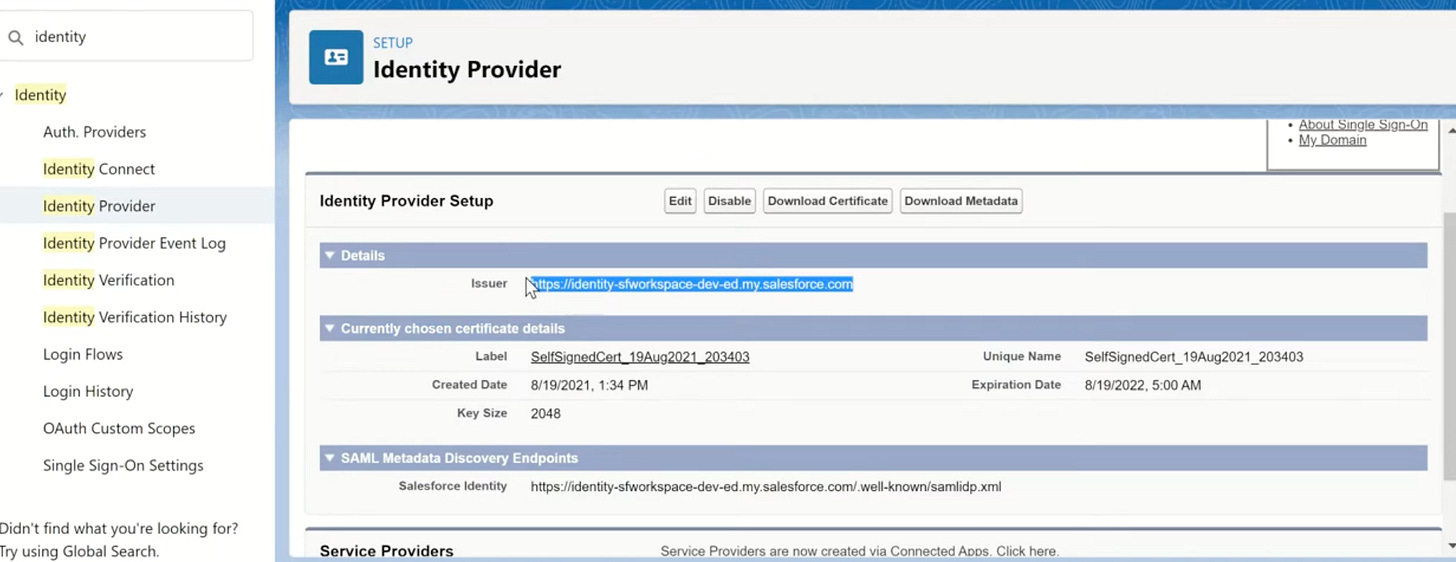Click the Key Size value 2048
Image resolution: width=1456 pixels, height=562 pixels.
pos(546,413)
